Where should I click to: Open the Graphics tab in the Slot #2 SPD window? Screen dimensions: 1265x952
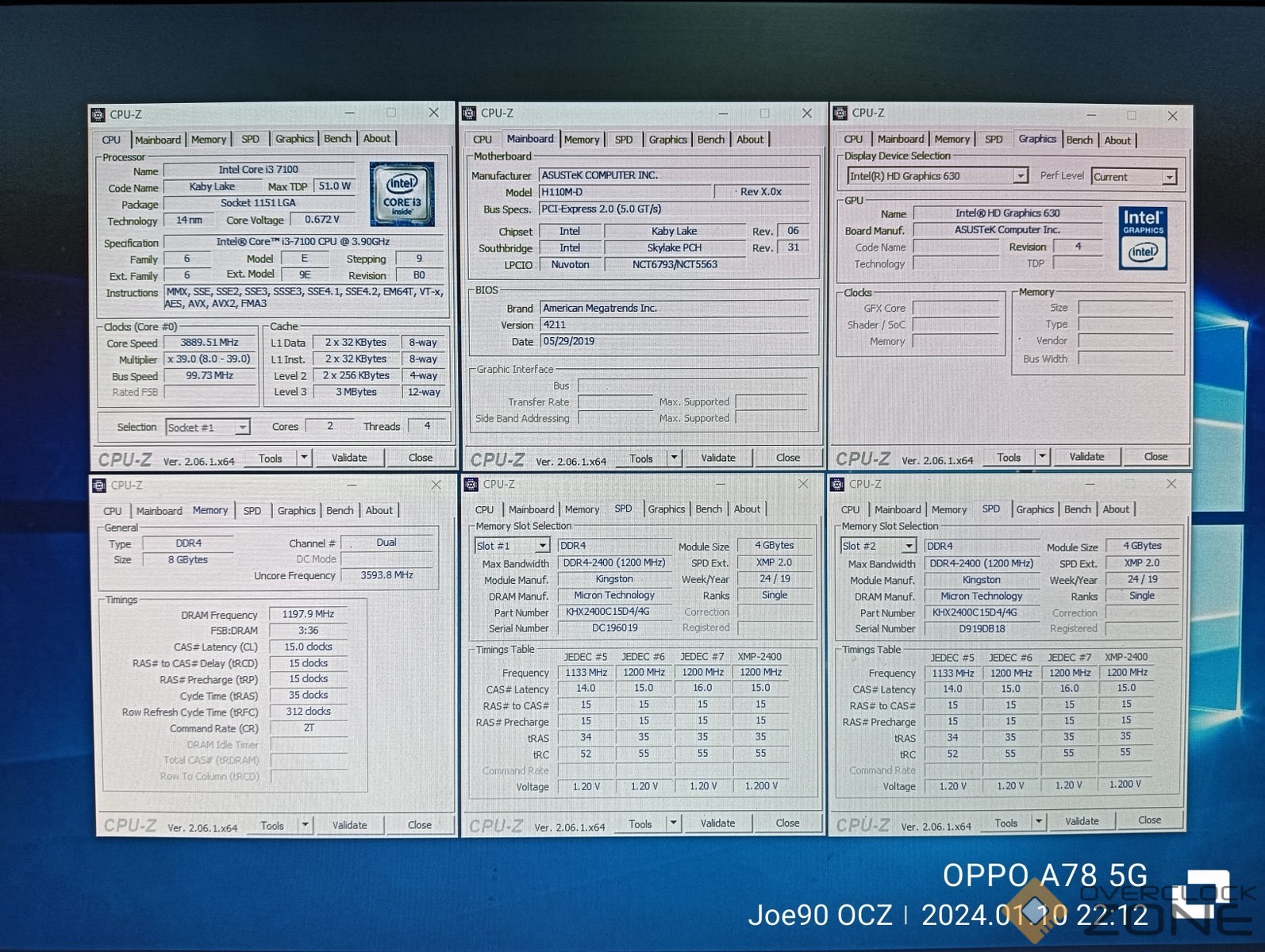pyautogui.click(x=1035, y=509)
